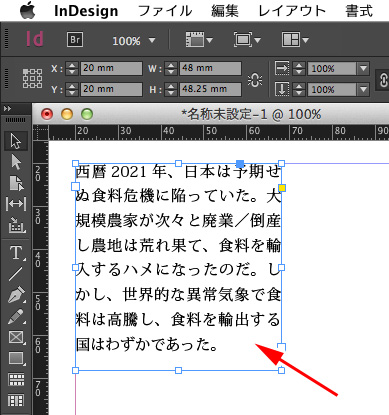Image resolution: width=389 pixels, height=415 pixels.
Task: Open the レイアウト menu
Action: [292, 11]
